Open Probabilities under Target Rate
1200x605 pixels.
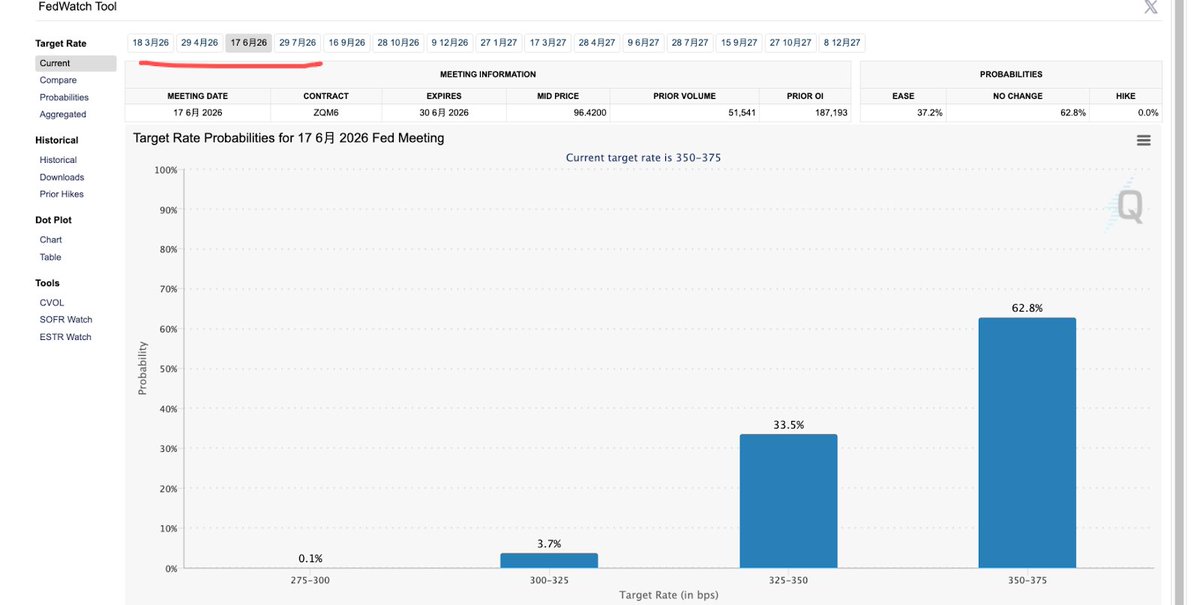point(64,97)
